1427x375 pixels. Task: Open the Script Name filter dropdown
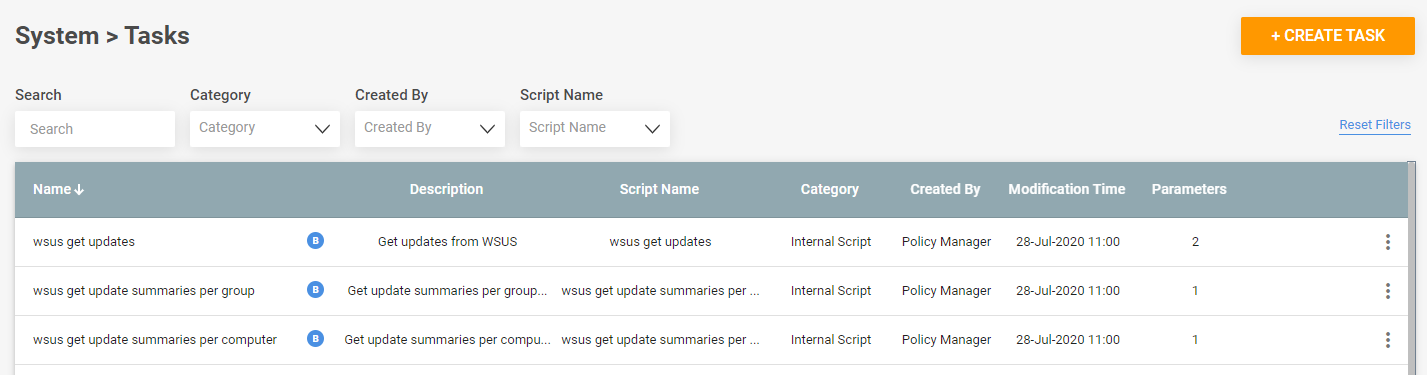595,129
